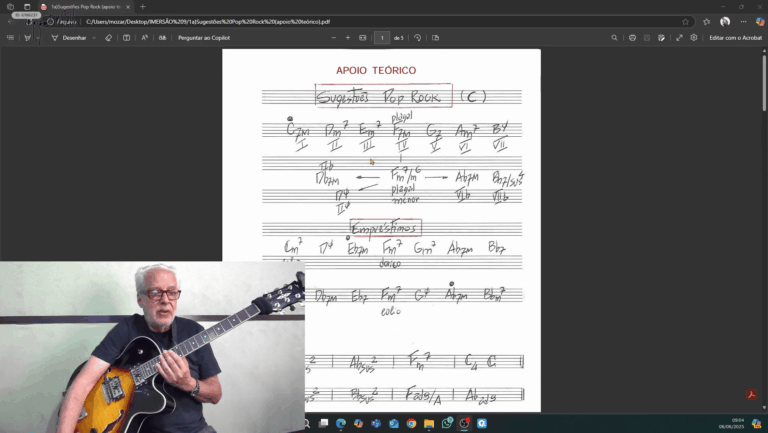
Task: Select the Sugestões Pop Rock PDF tab
Action: 85,7
